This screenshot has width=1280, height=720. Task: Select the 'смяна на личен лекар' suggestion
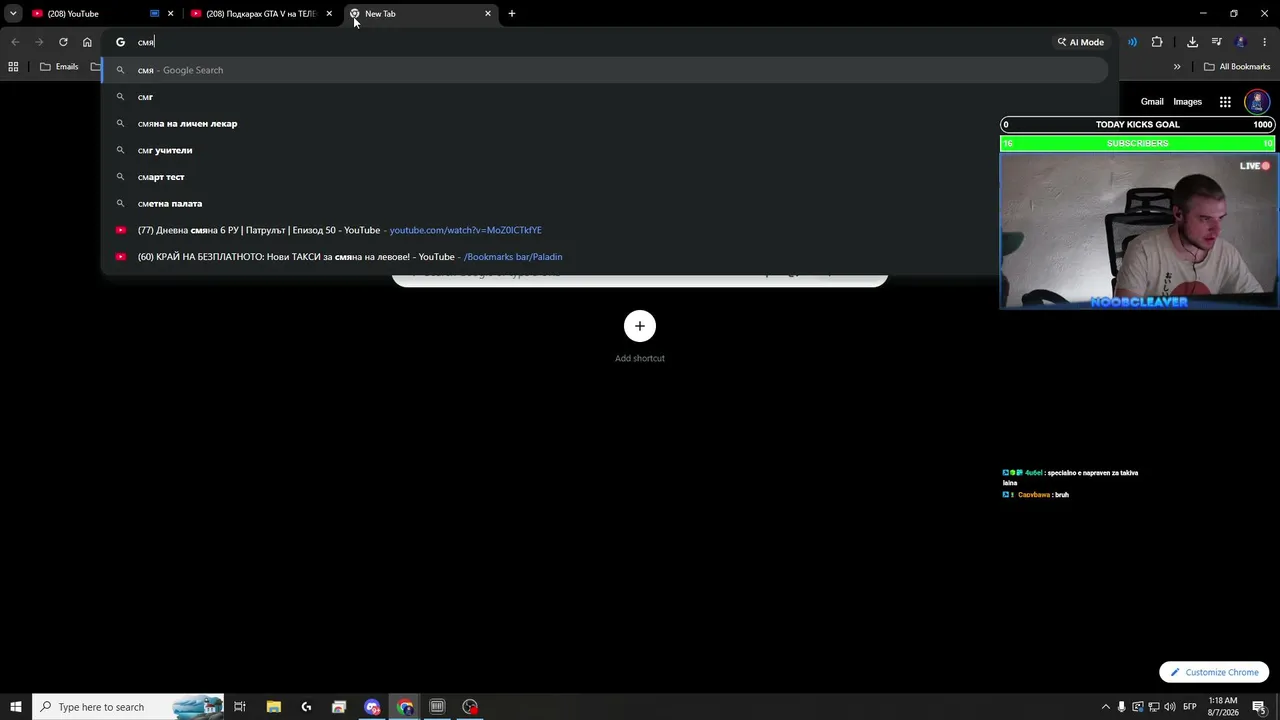pos(606,124)
